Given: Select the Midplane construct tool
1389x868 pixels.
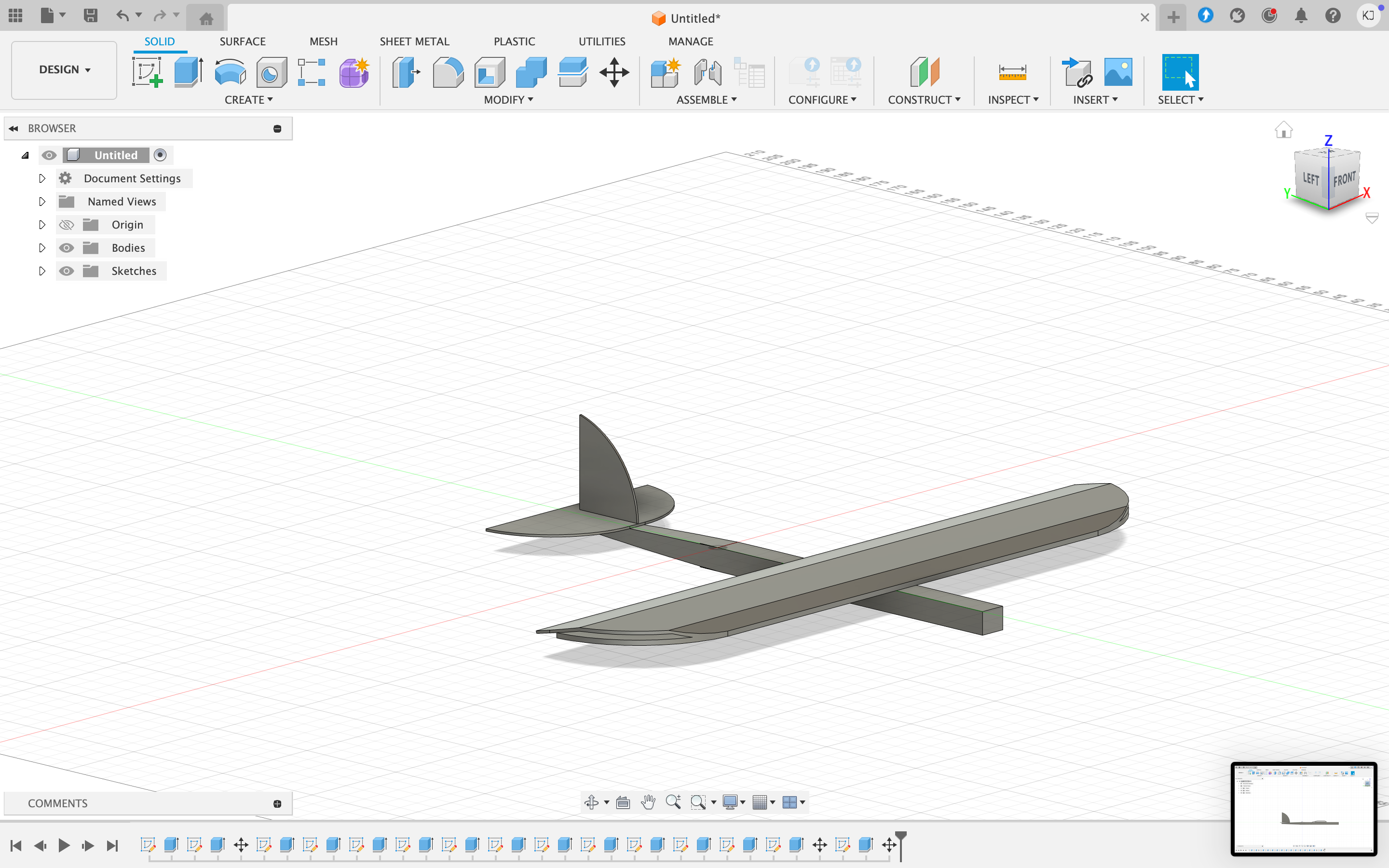Looking at the screenshot, I should pyautogui.click(x=924, y=72).
